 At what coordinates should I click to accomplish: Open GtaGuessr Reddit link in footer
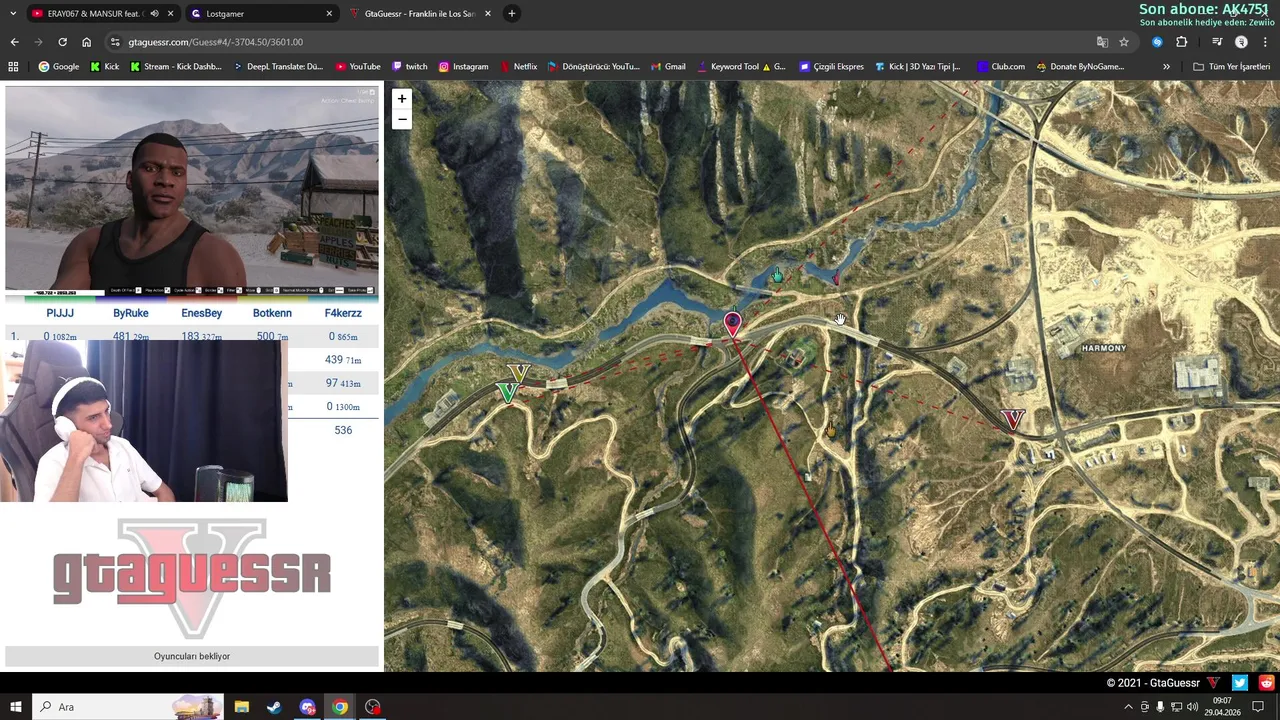pos(1267,683)
